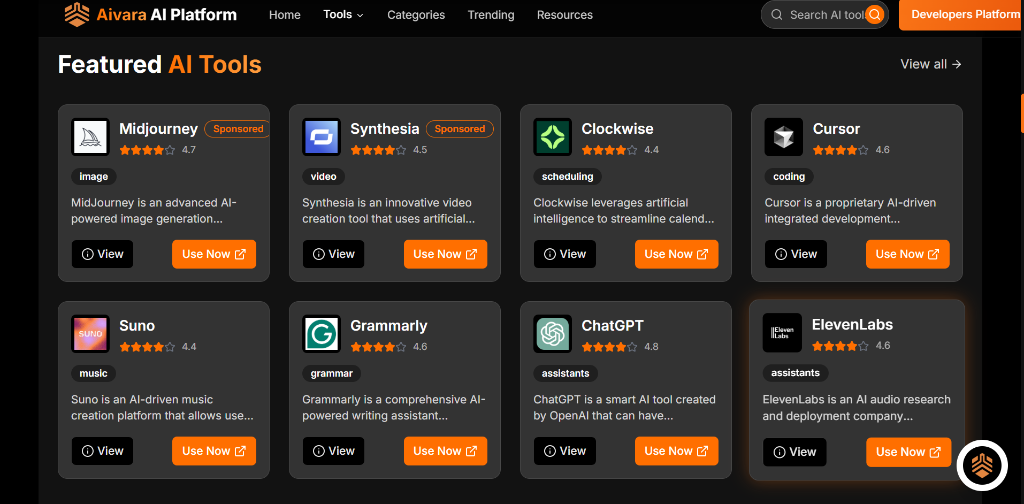This screenshot has height=504, width=1024.
Task: Click the video category tag
Action: pos(323,176)
